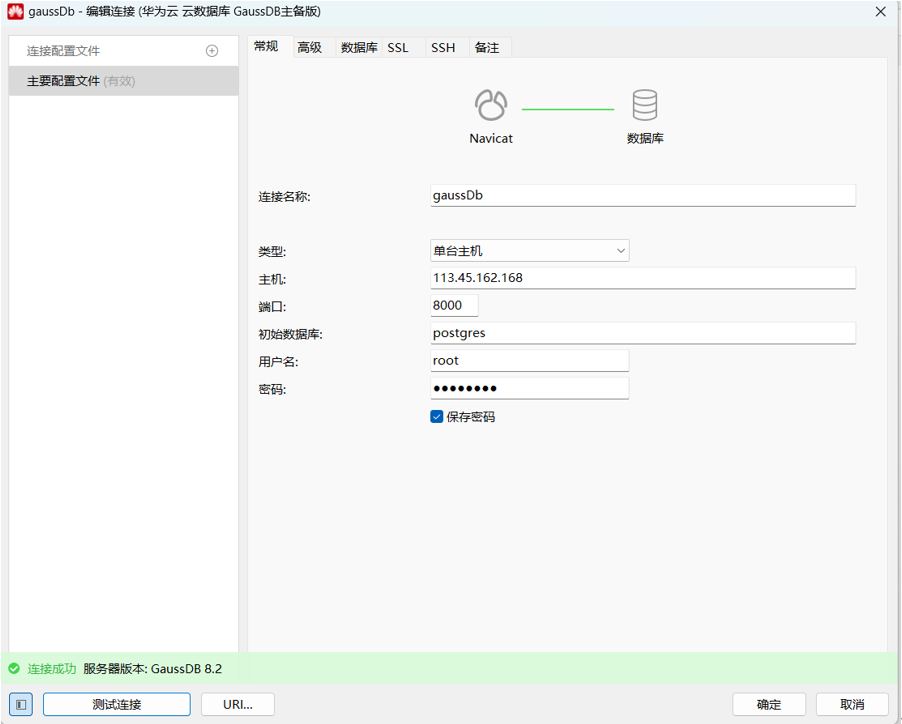This screenshot has height=724, width=902.
Task: Click the 连接名称: label
Action: coord(284,197)
